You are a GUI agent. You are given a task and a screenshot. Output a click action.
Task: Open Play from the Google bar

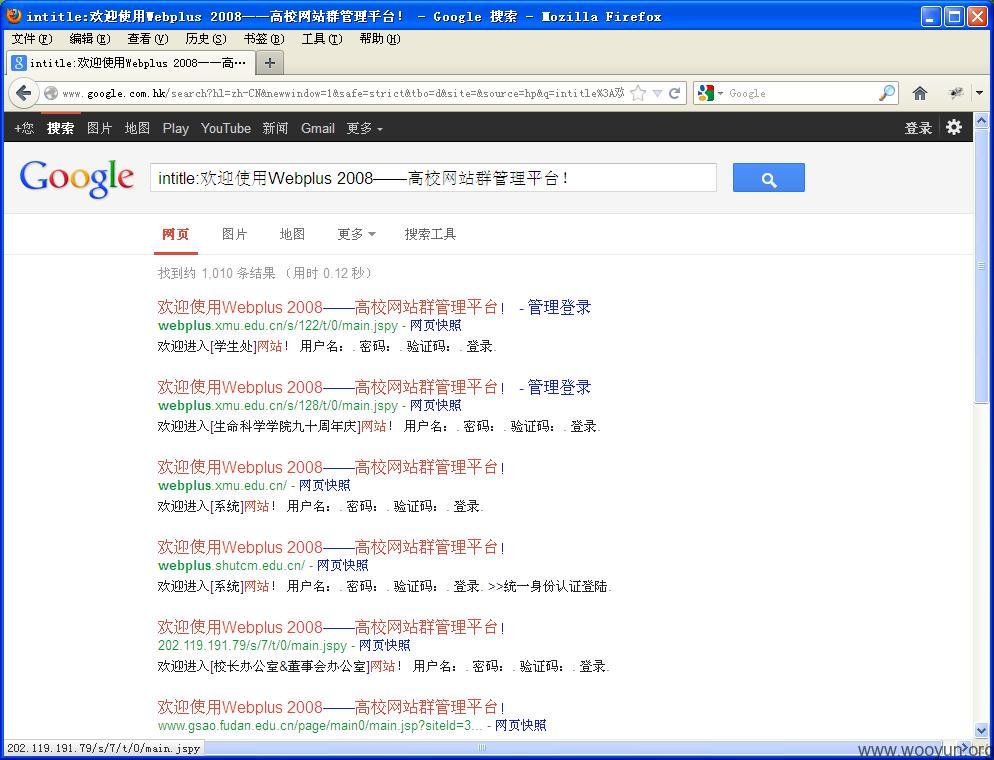tap(176, 128)
